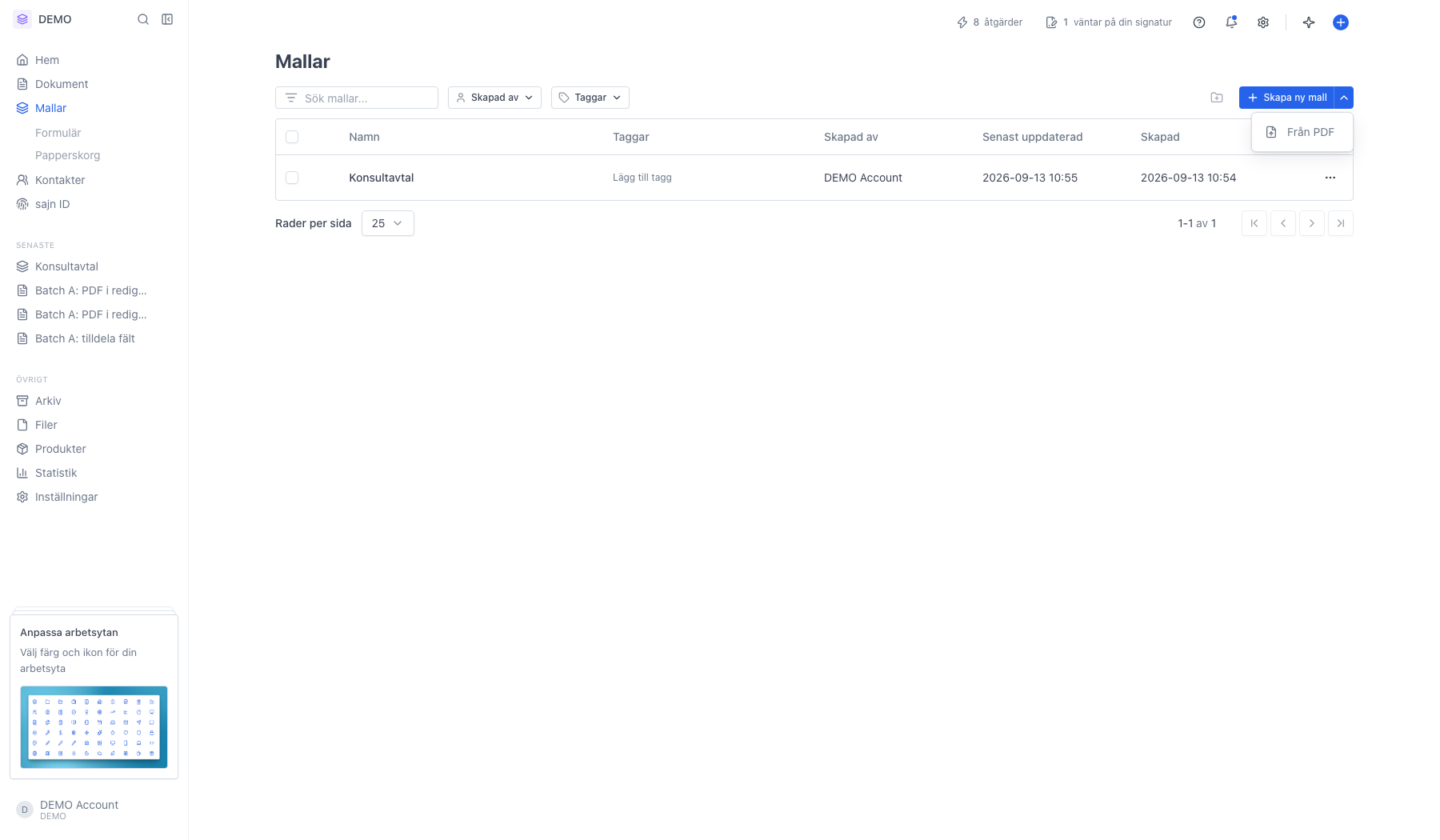The width and height of the screenshot is (1440, 840).
Task: Select all templates with header checkbox
Action: coord(292,137)
